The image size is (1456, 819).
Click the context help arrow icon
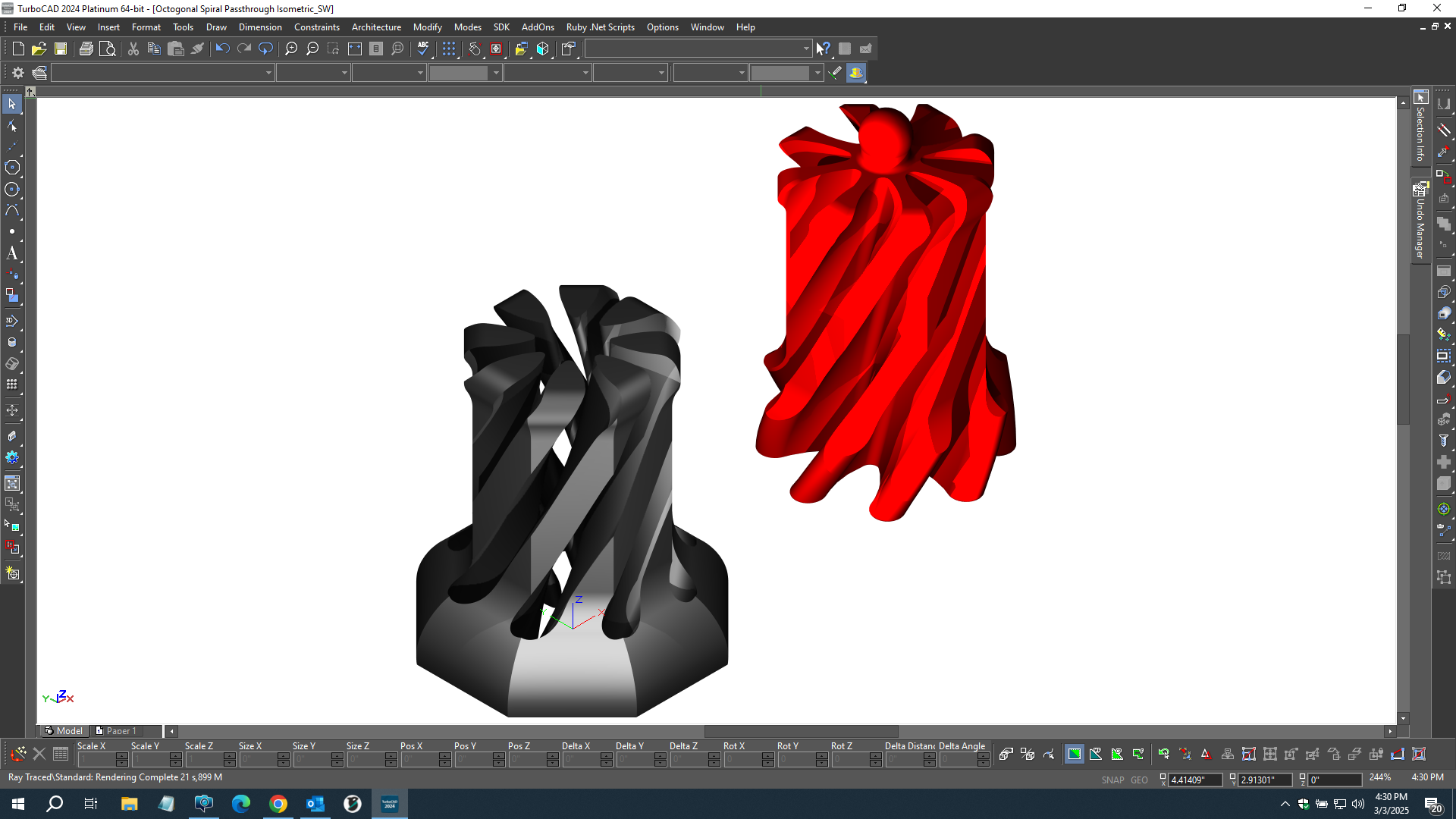point(823,49)
